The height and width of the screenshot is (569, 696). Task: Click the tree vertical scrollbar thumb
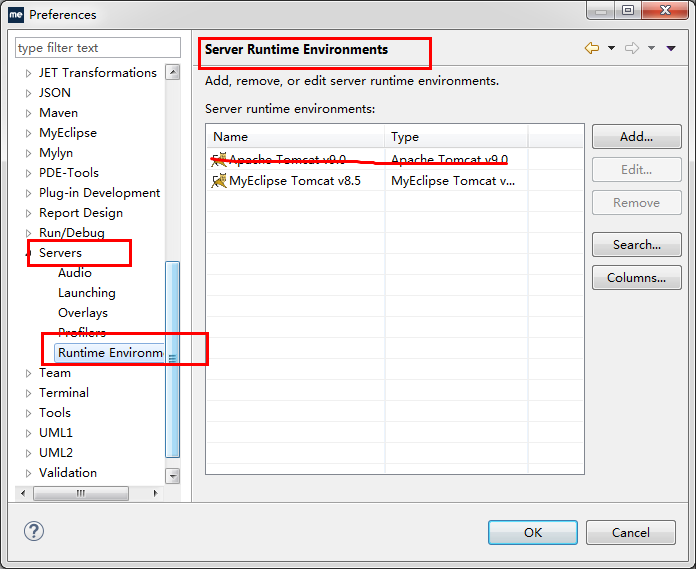173,359
